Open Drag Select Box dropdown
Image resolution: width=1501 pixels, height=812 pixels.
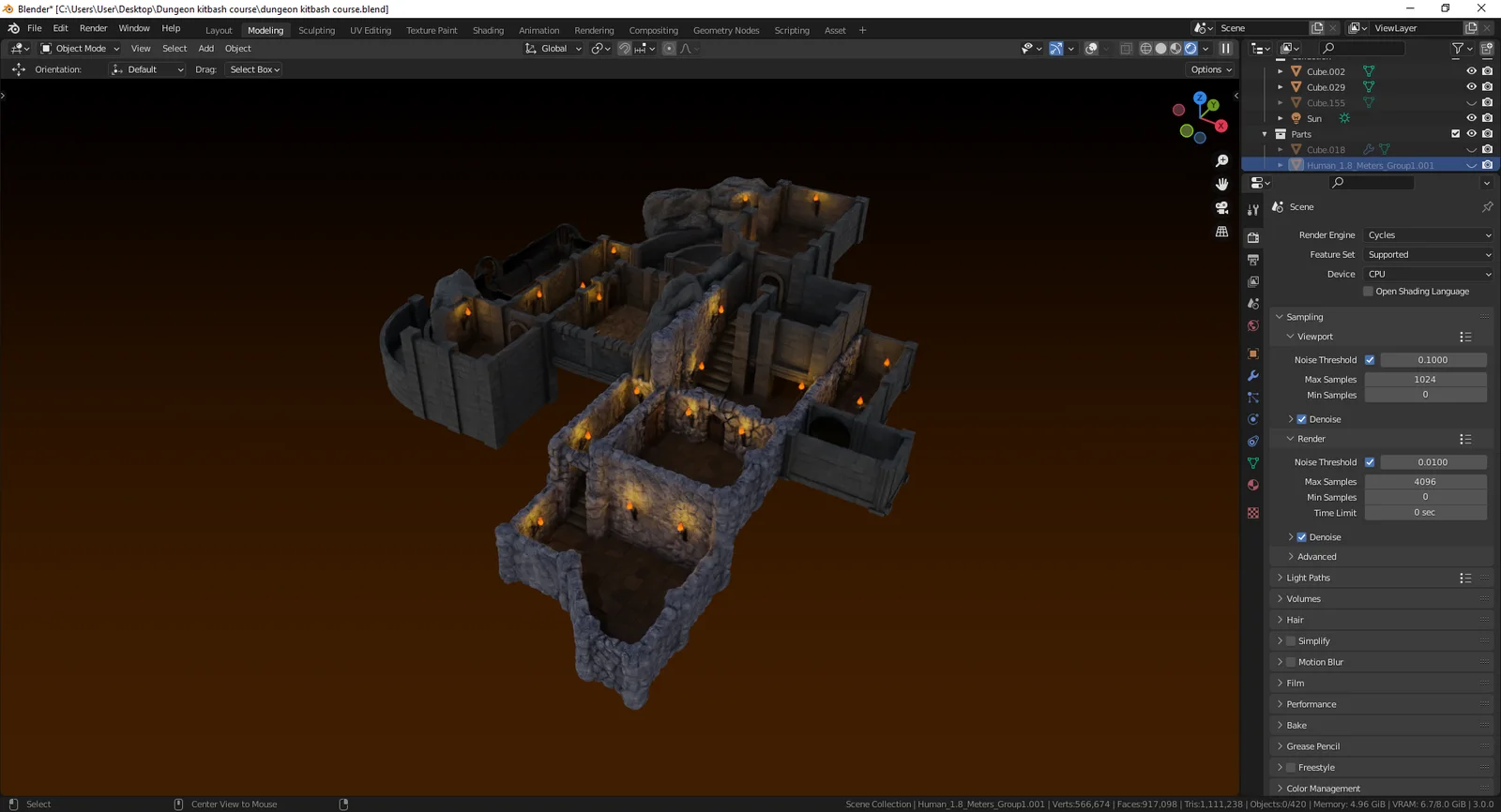[254, 69]
